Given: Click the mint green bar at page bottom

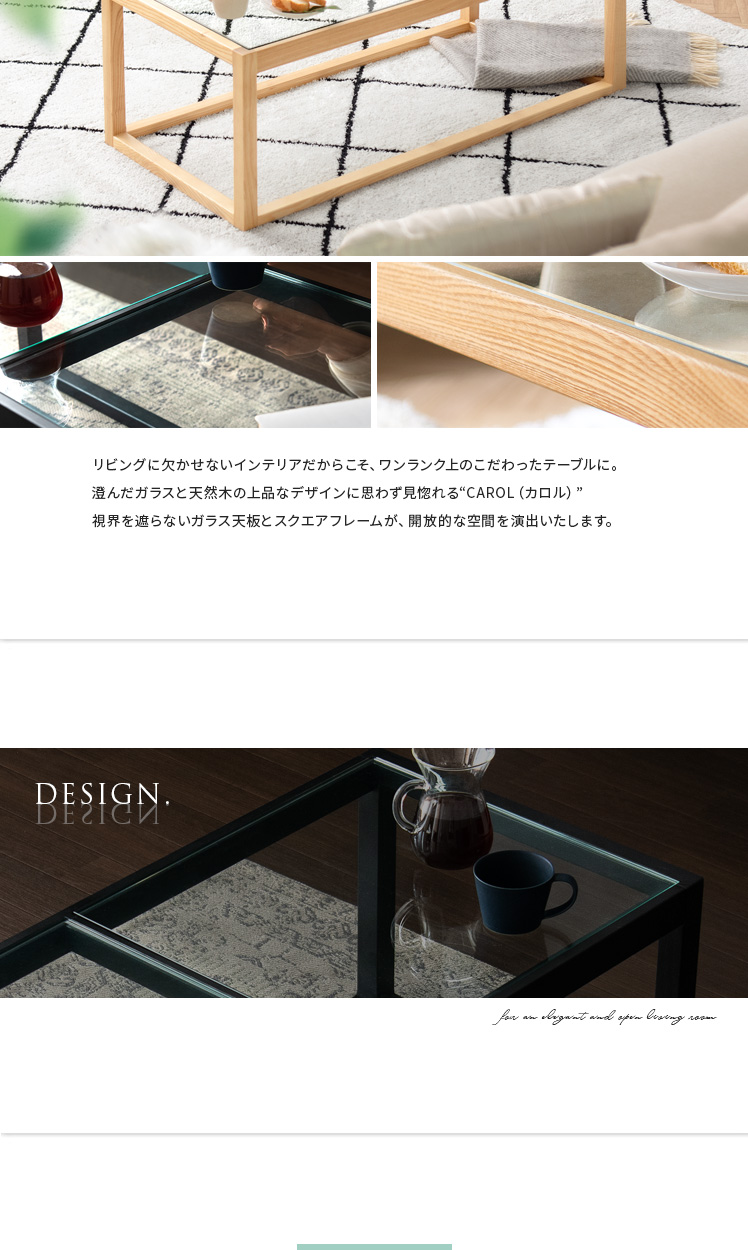Looking at the screenshot, I should click(374, 1247).
